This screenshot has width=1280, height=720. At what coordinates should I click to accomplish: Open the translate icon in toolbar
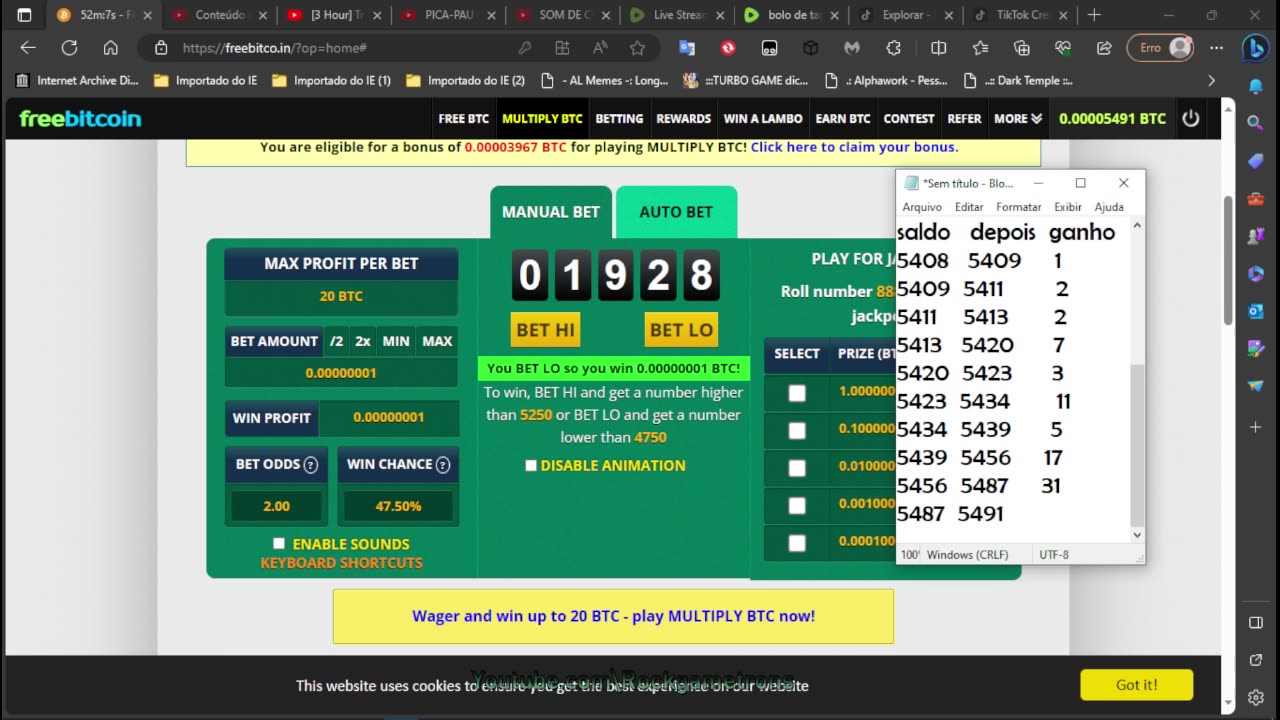point(687,48)
